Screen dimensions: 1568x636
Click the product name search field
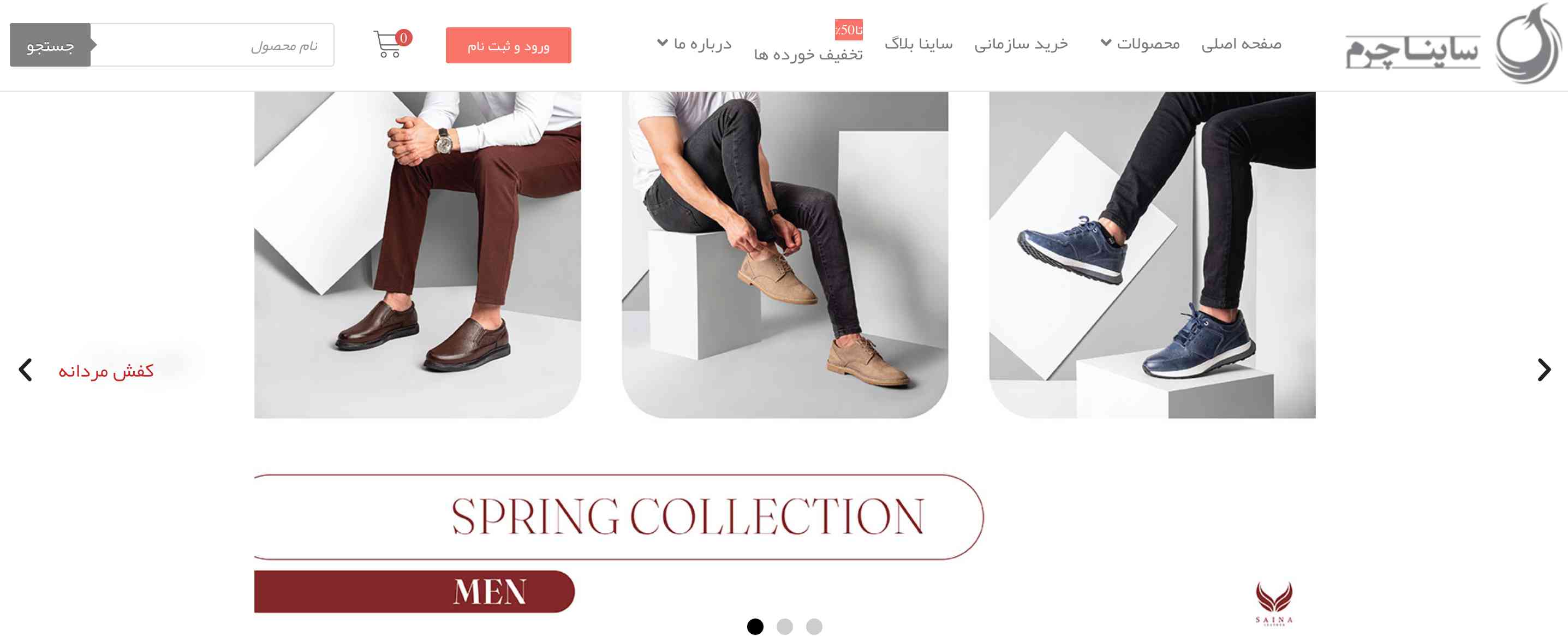(x=212, y=45)
